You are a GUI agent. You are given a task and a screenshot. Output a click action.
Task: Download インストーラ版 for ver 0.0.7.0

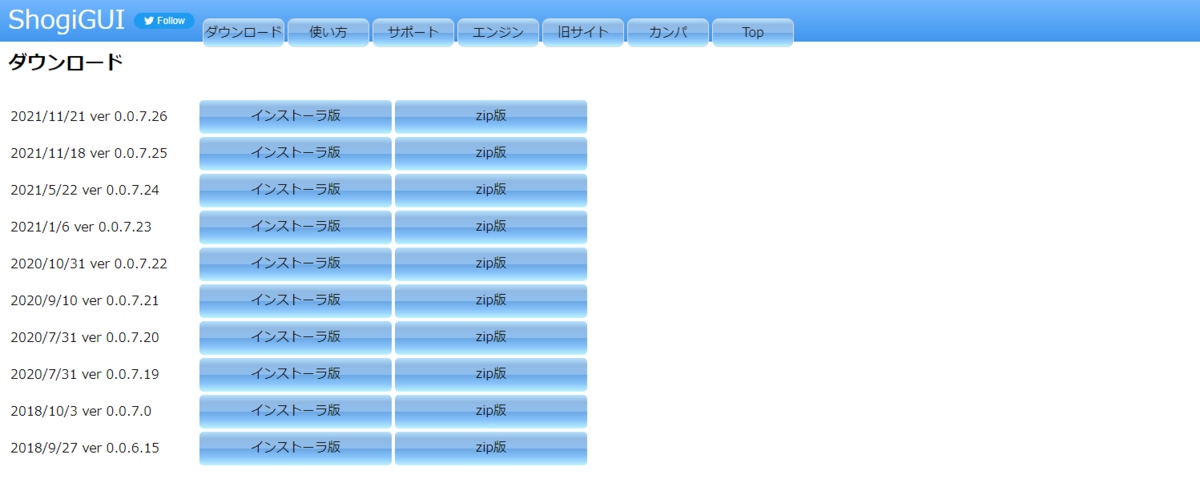(x=295, y=411)
